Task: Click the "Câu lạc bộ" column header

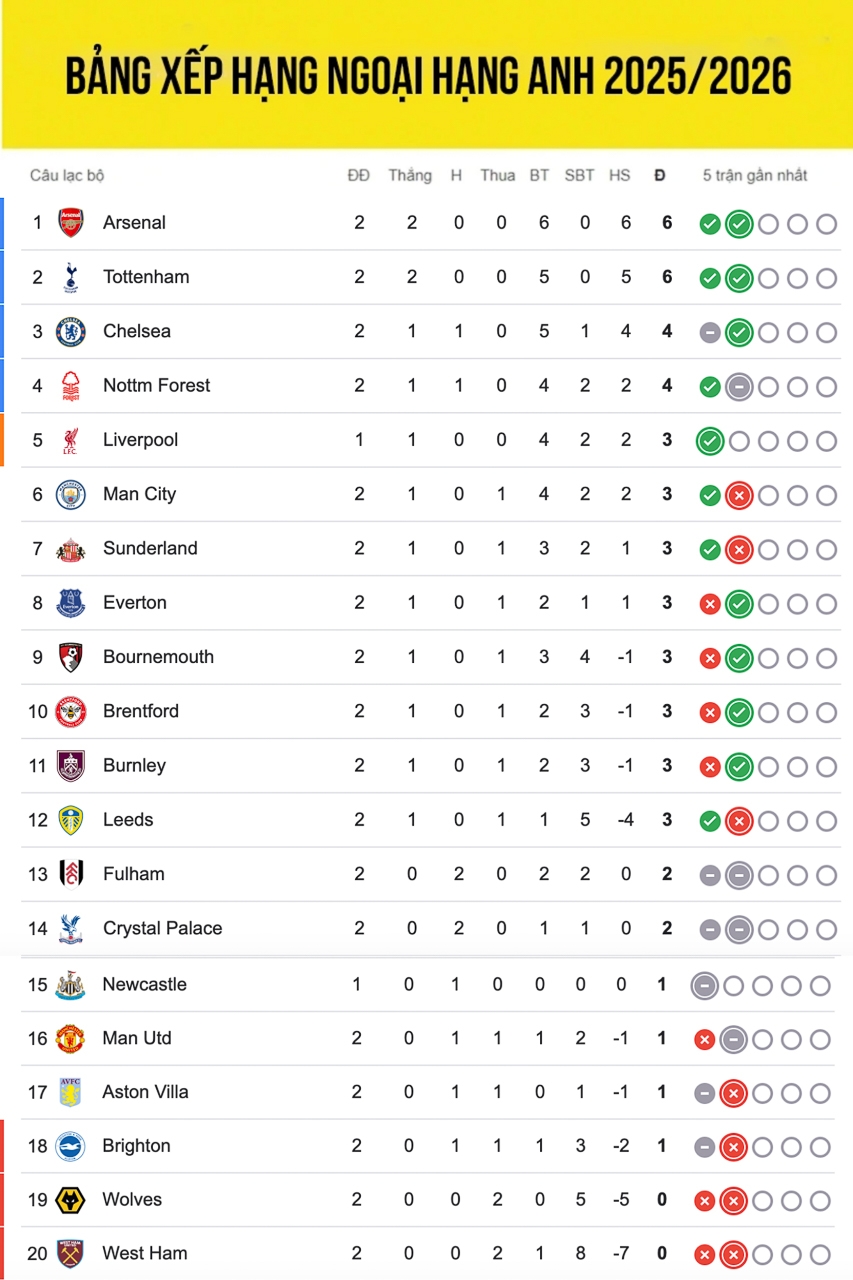Action: click(67, 175)
